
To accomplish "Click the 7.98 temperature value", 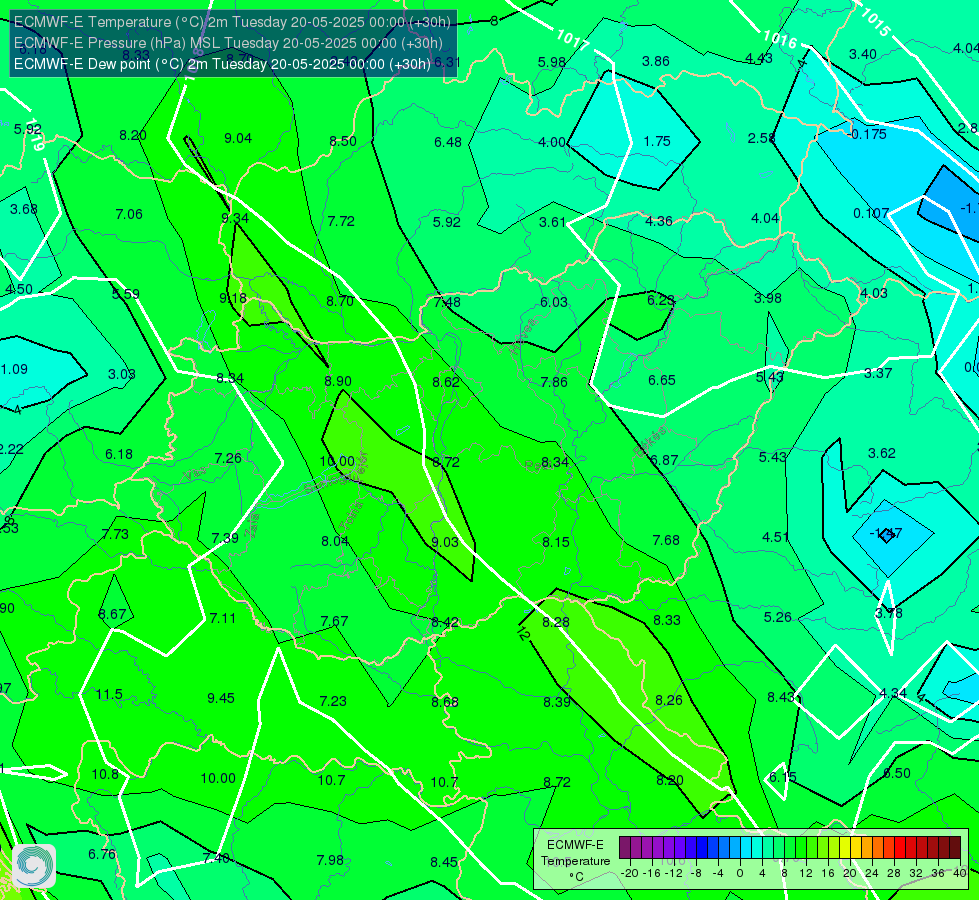I will coord(330,860).
